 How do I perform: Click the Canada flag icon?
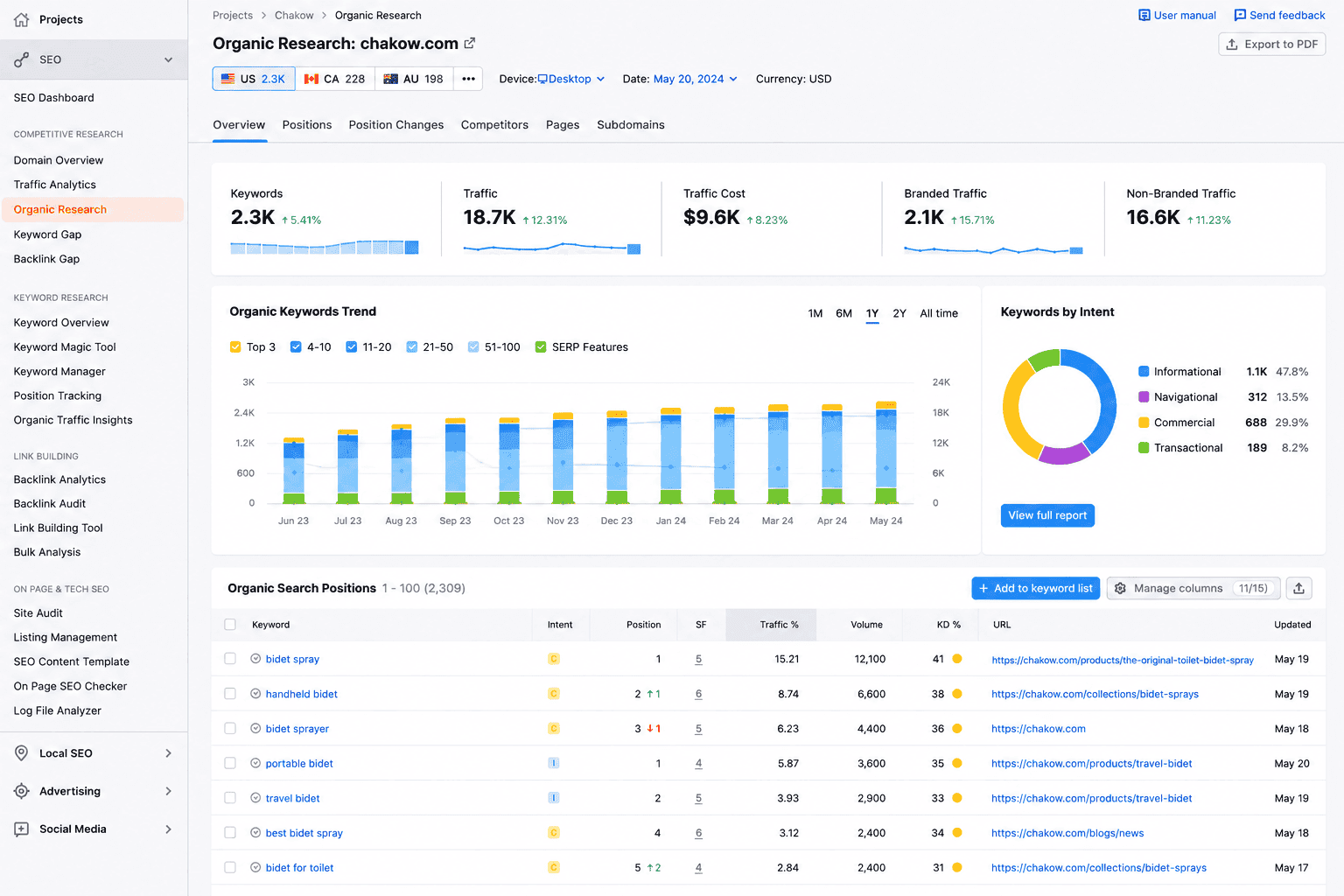(311, 79)
